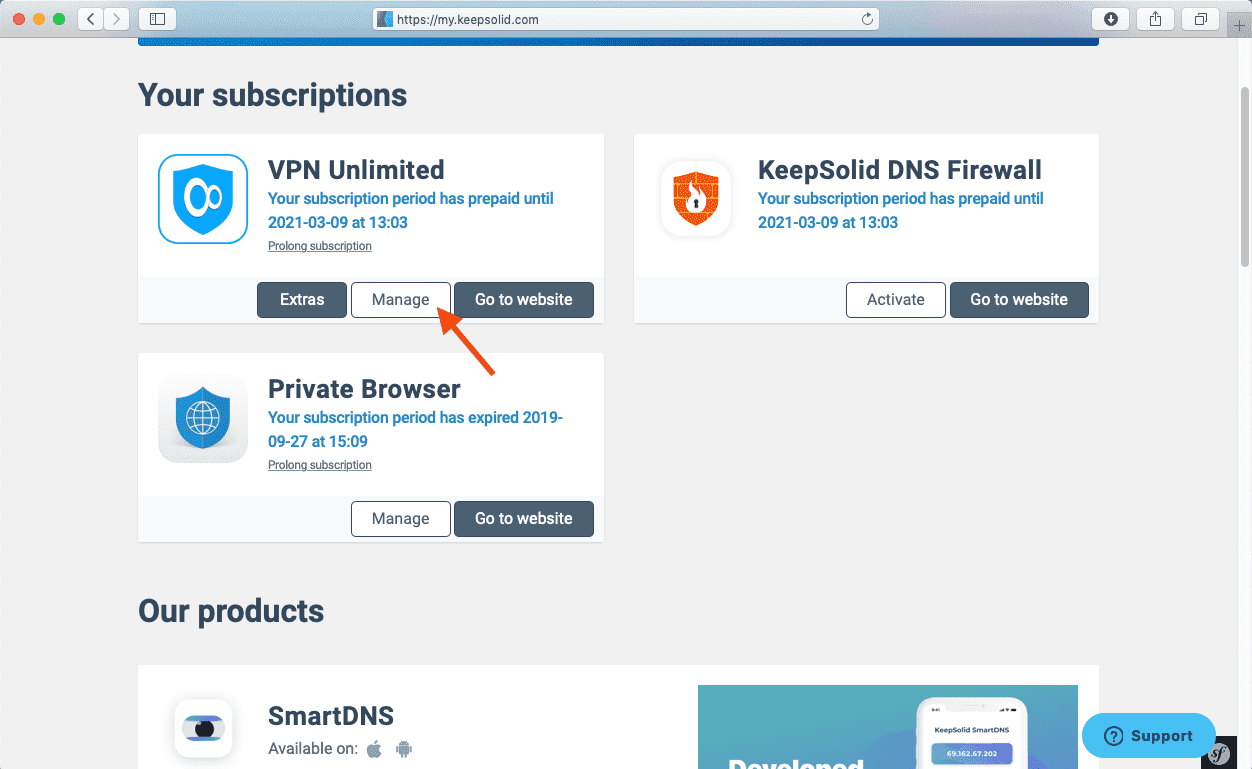Activate KeepSolid DNS Firewall
The image size is (1252, 769).
(x=895, y=300)
